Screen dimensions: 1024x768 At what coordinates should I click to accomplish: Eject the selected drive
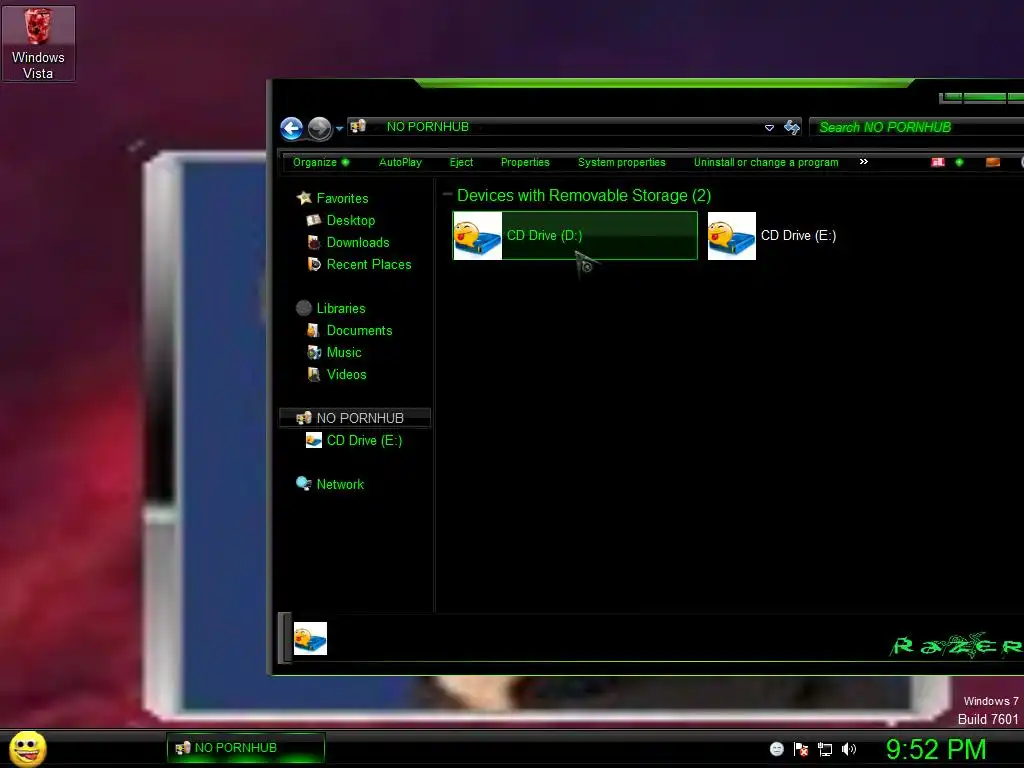pyautogui.click(x=461, y=162)
